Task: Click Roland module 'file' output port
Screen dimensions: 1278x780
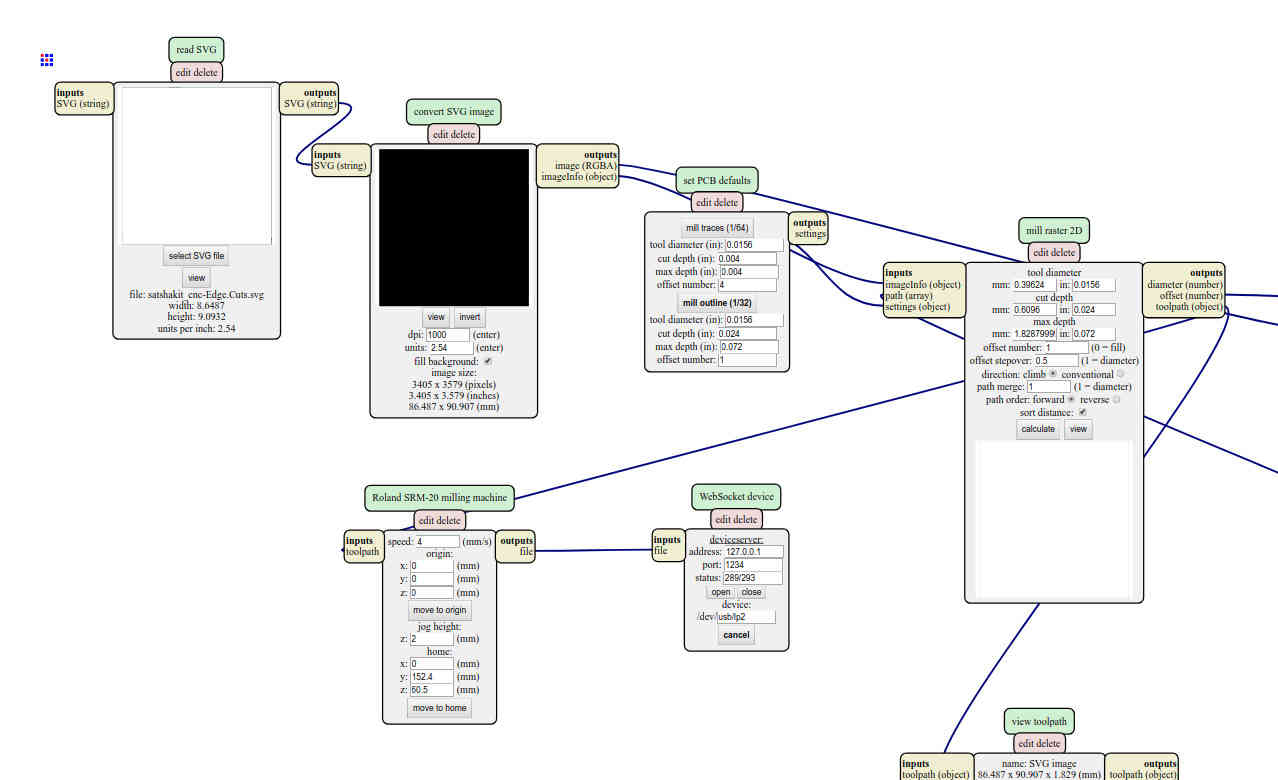Action: [526, 551]
